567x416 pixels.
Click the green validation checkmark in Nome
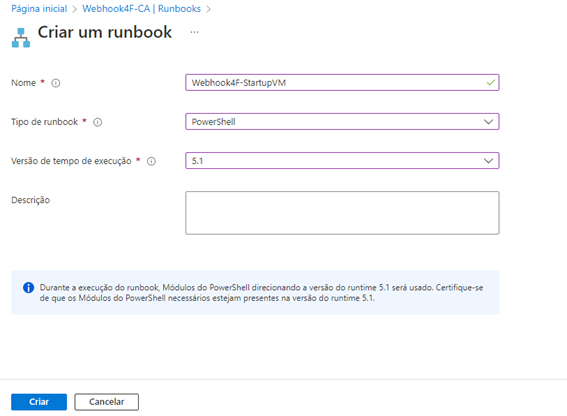pos(491,82)
